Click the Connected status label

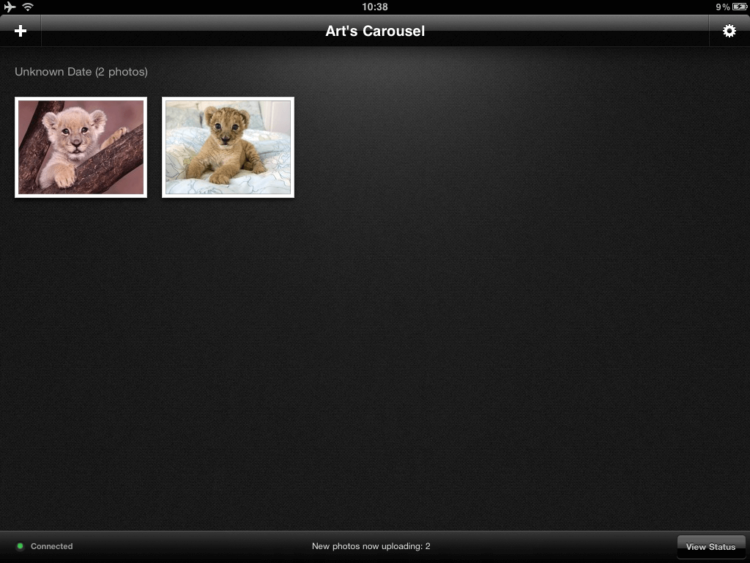pos(52,546)
